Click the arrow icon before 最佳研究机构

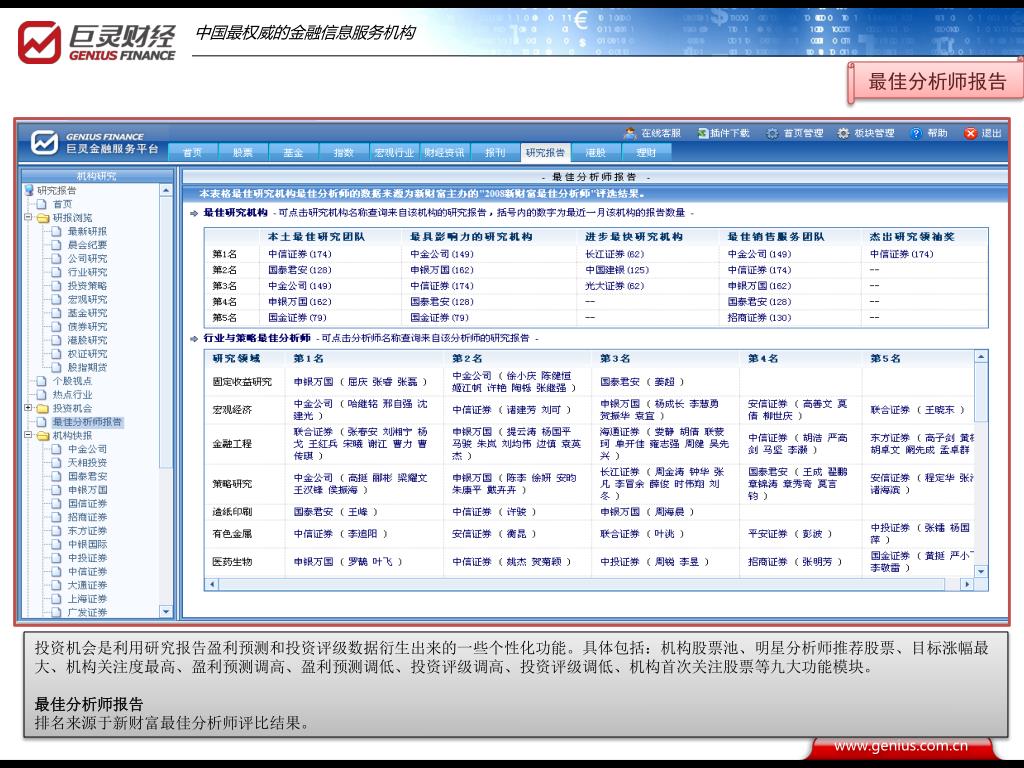pos(194,213)
